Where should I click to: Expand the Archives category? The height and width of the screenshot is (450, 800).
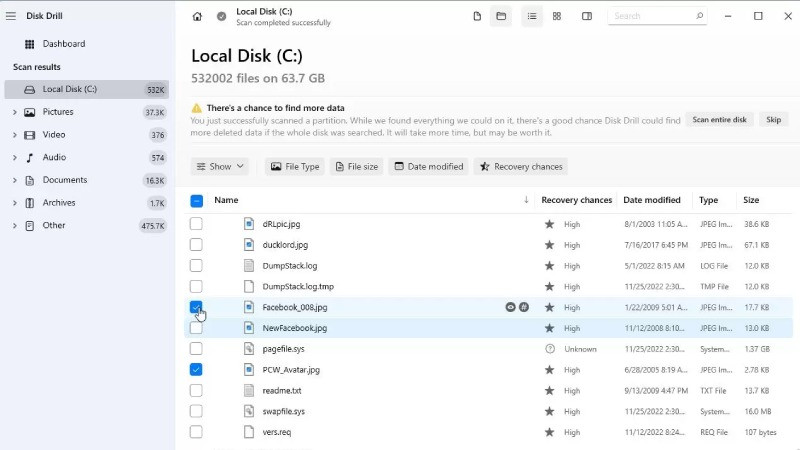click(x=14, y=203)
